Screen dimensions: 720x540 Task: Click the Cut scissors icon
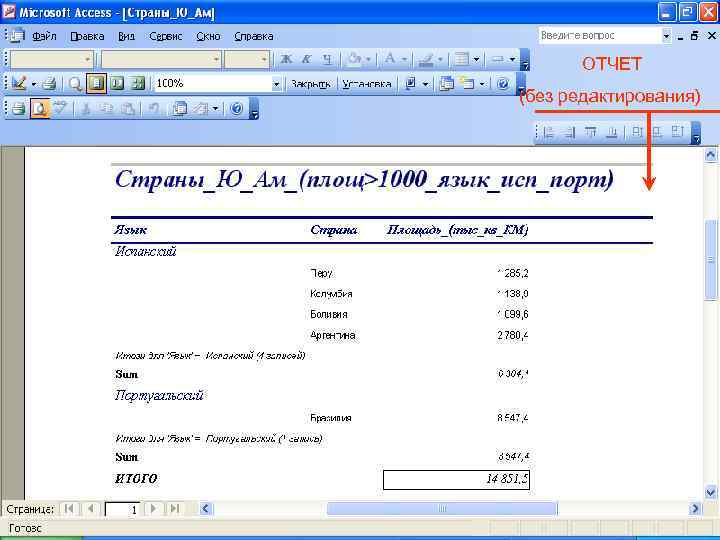coord(86,109)
